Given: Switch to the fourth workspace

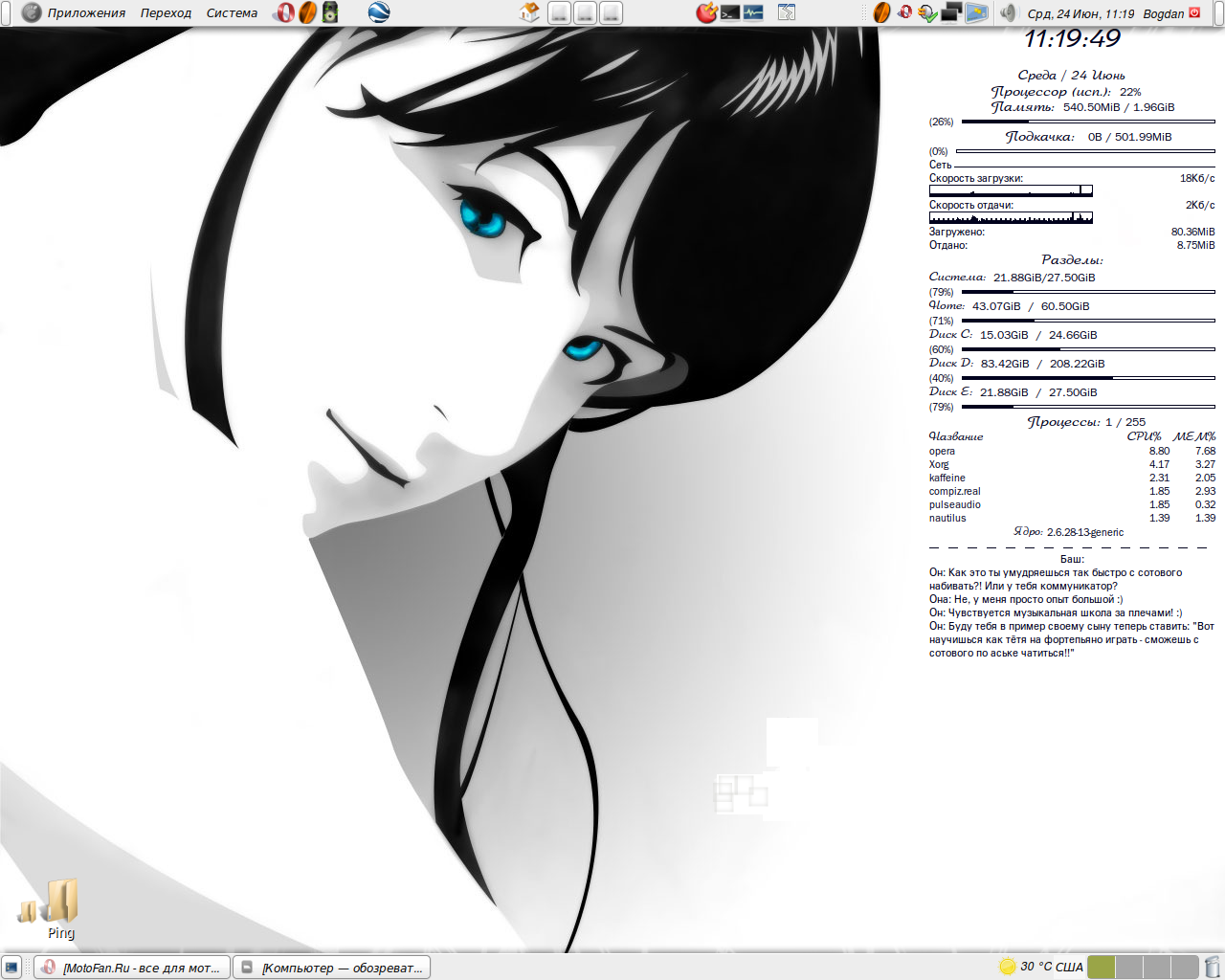Looking at the screenshot, I should coord(1185,967).
